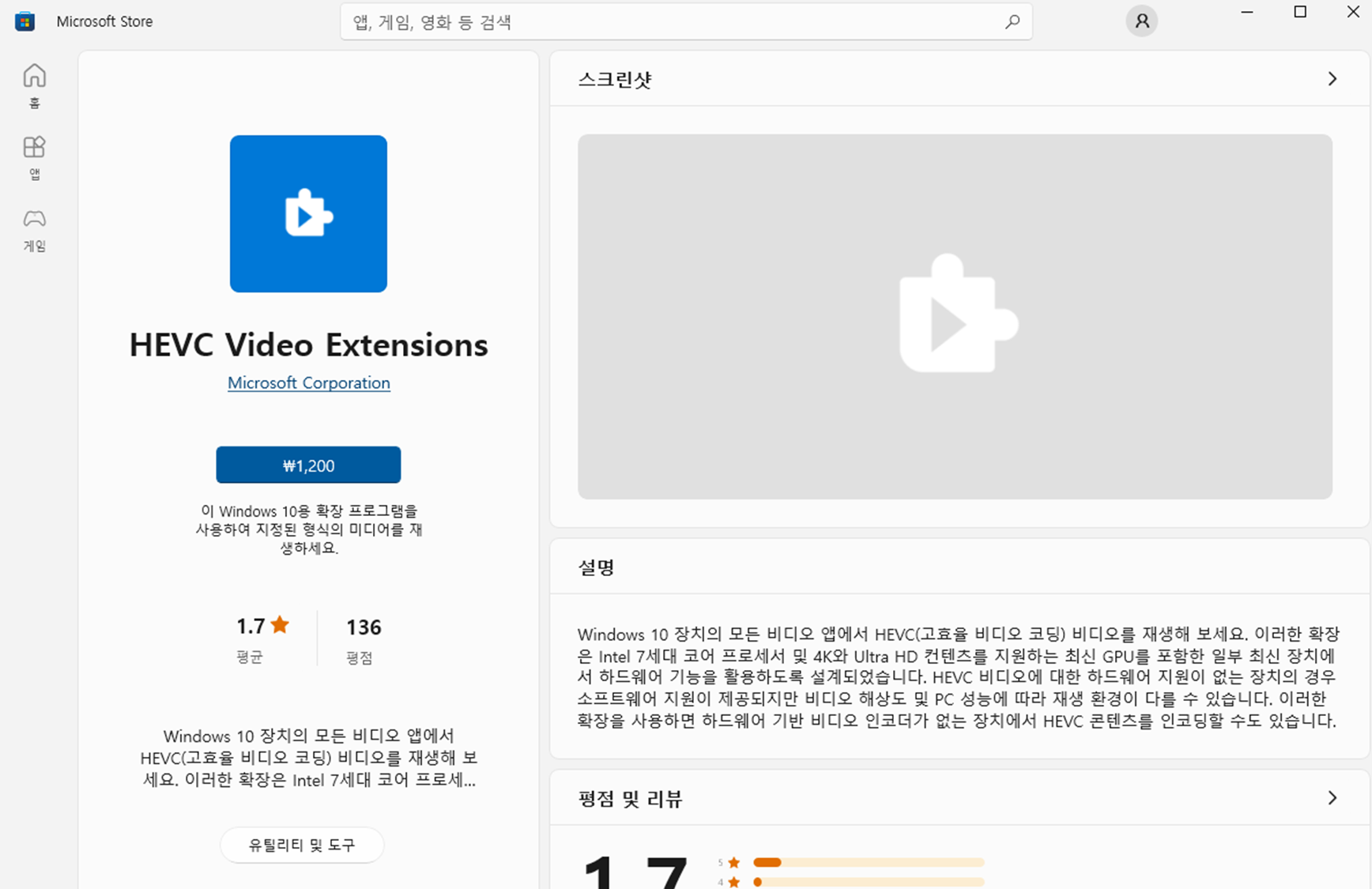Click the 평균 label under 1.7

click(250, 657)
